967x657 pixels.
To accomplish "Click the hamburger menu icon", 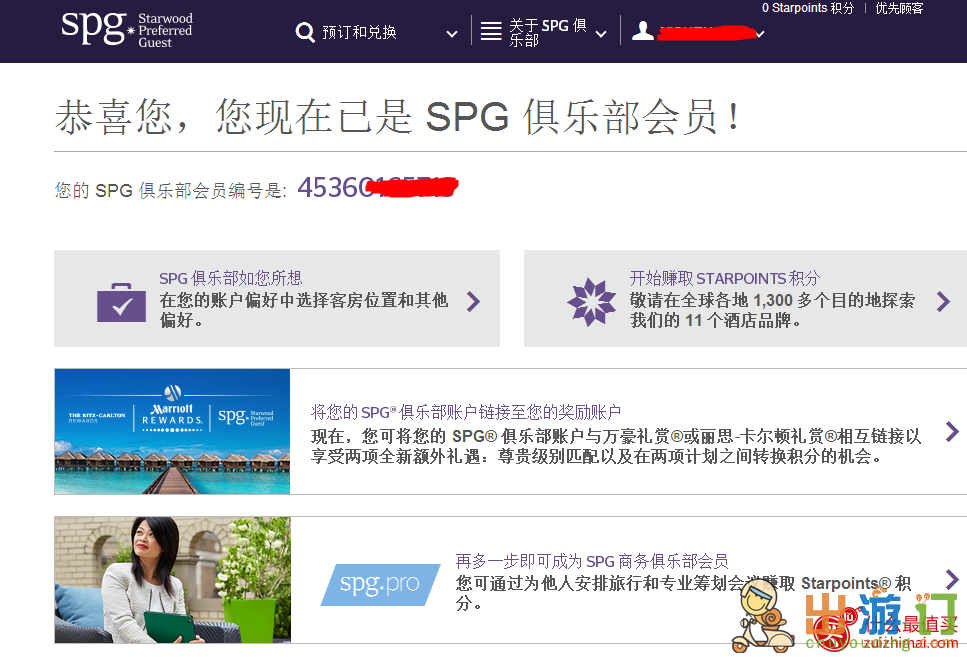I will pos(491,31).
